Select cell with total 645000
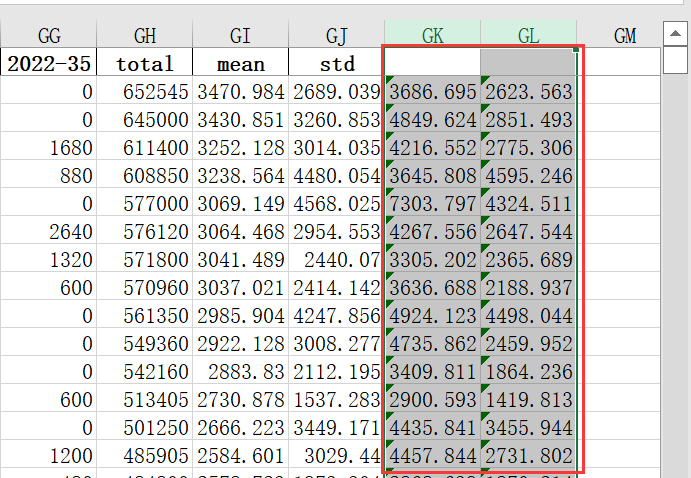Image resolution: width=691 pixels, height=478 pixels. tap(145, 118)
